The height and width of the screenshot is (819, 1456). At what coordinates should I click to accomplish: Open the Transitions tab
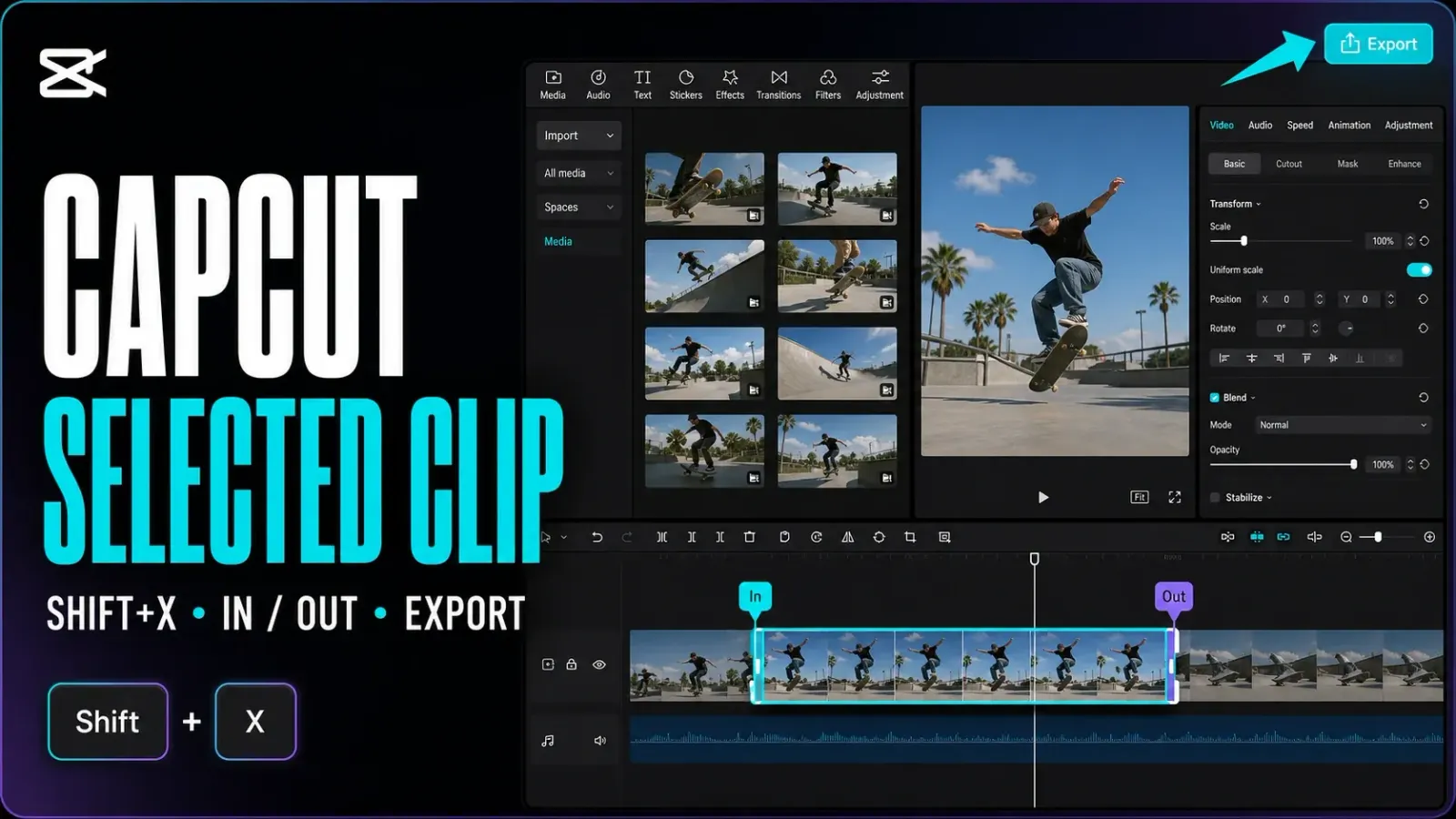pos(779,85)
